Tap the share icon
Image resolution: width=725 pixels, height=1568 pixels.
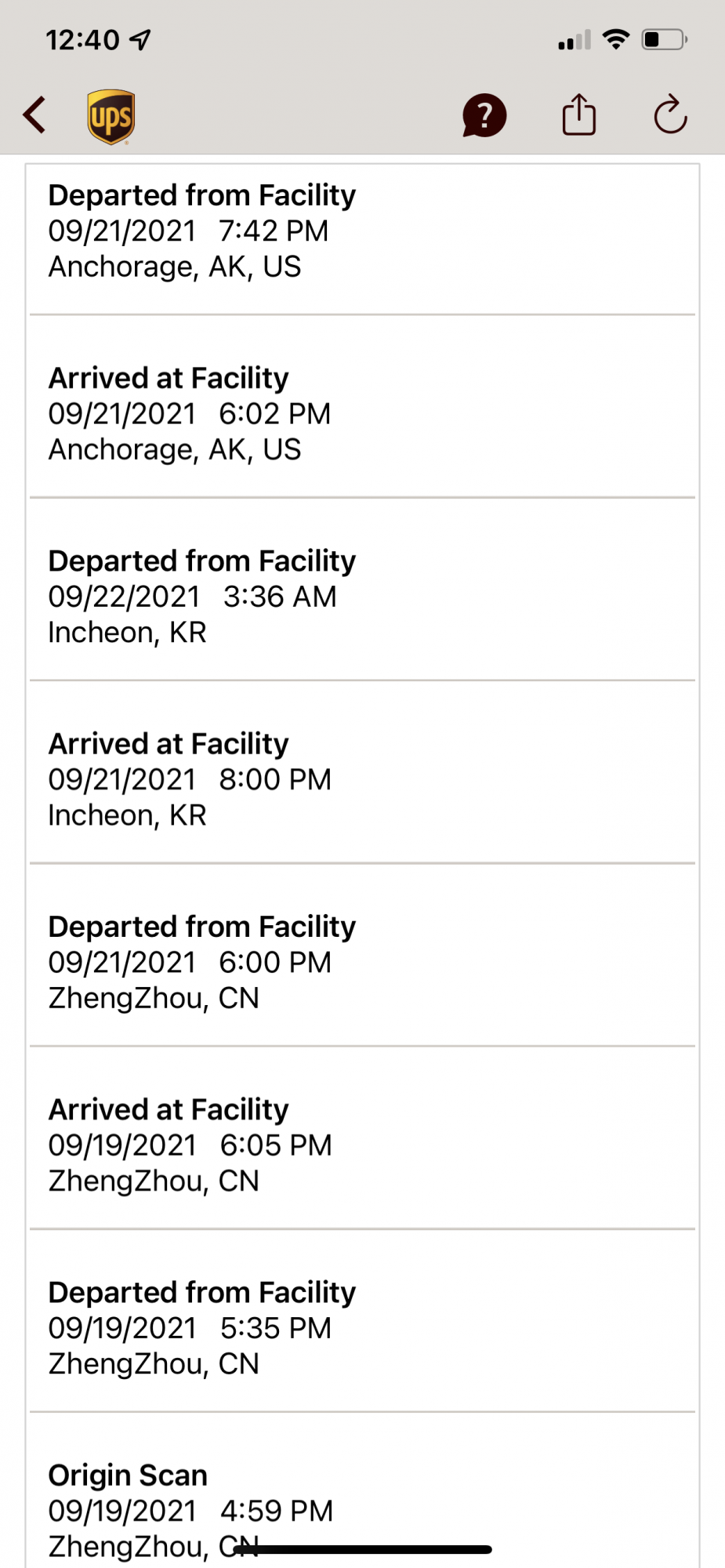tap(579, 115)
